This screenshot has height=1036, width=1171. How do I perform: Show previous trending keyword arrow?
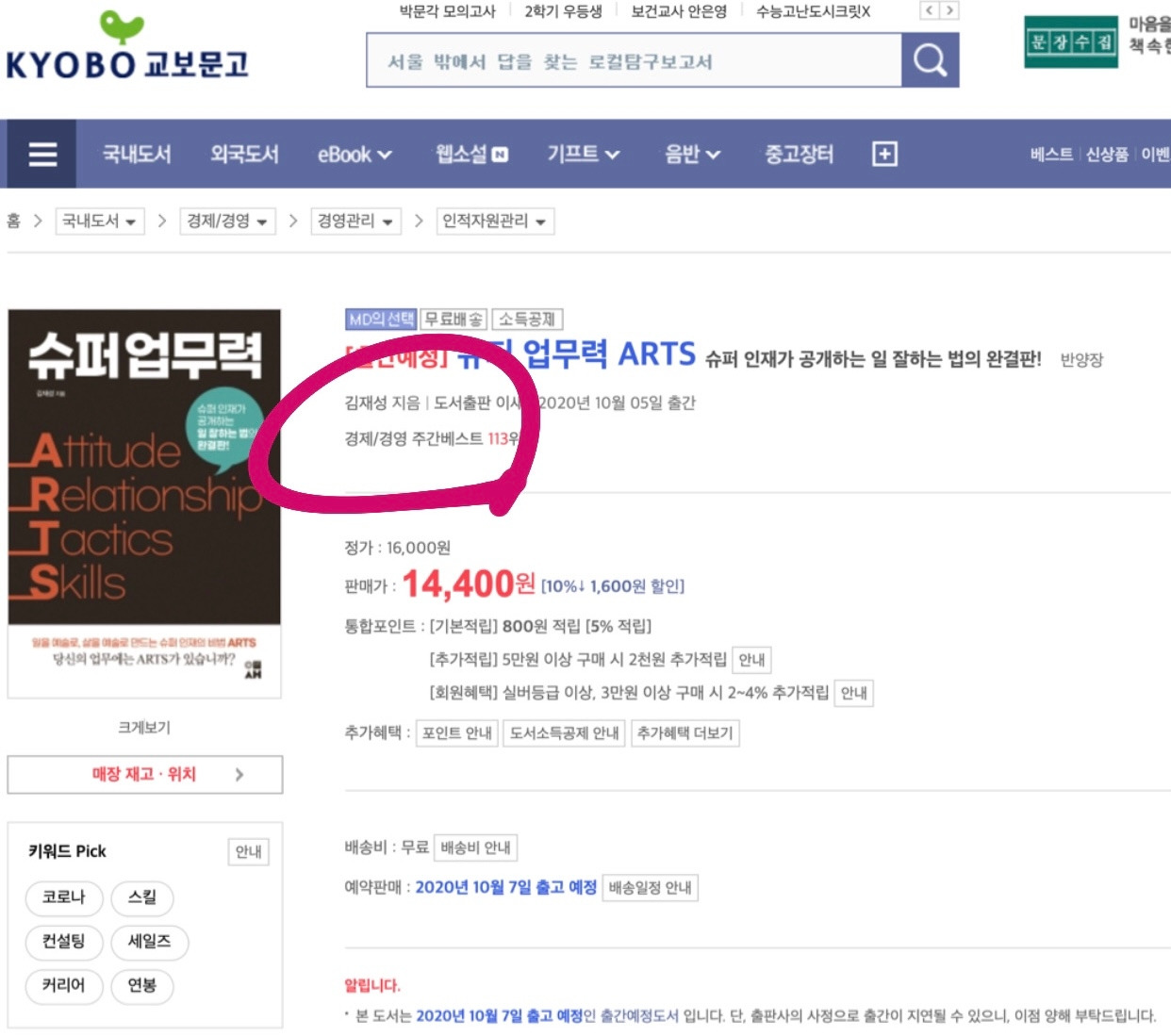pyautogui.click(x=930, y=10)
